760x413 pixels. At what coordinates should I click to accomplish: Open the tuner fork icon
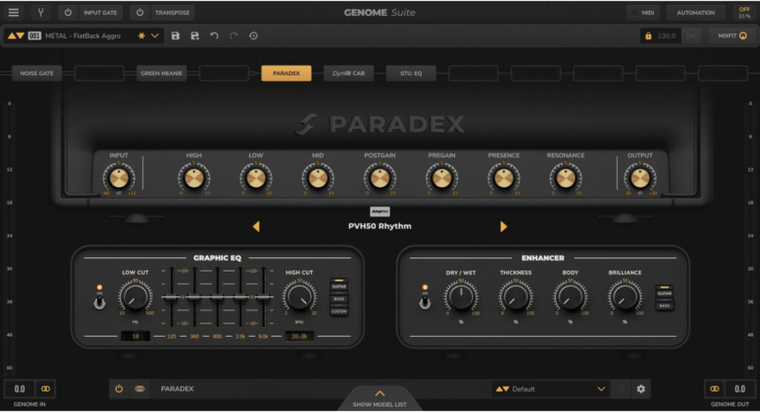tap(41, 13)
